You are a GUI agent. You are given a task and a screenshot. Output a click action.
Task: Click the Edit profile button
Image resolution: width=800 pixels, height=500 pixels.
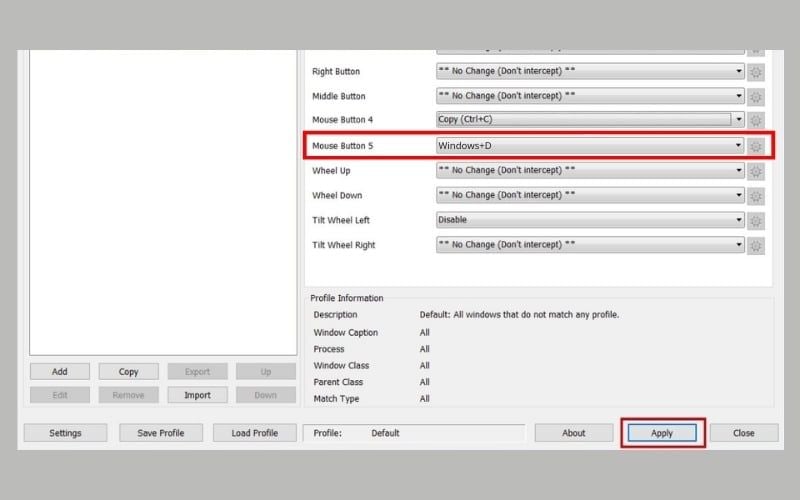60,395
